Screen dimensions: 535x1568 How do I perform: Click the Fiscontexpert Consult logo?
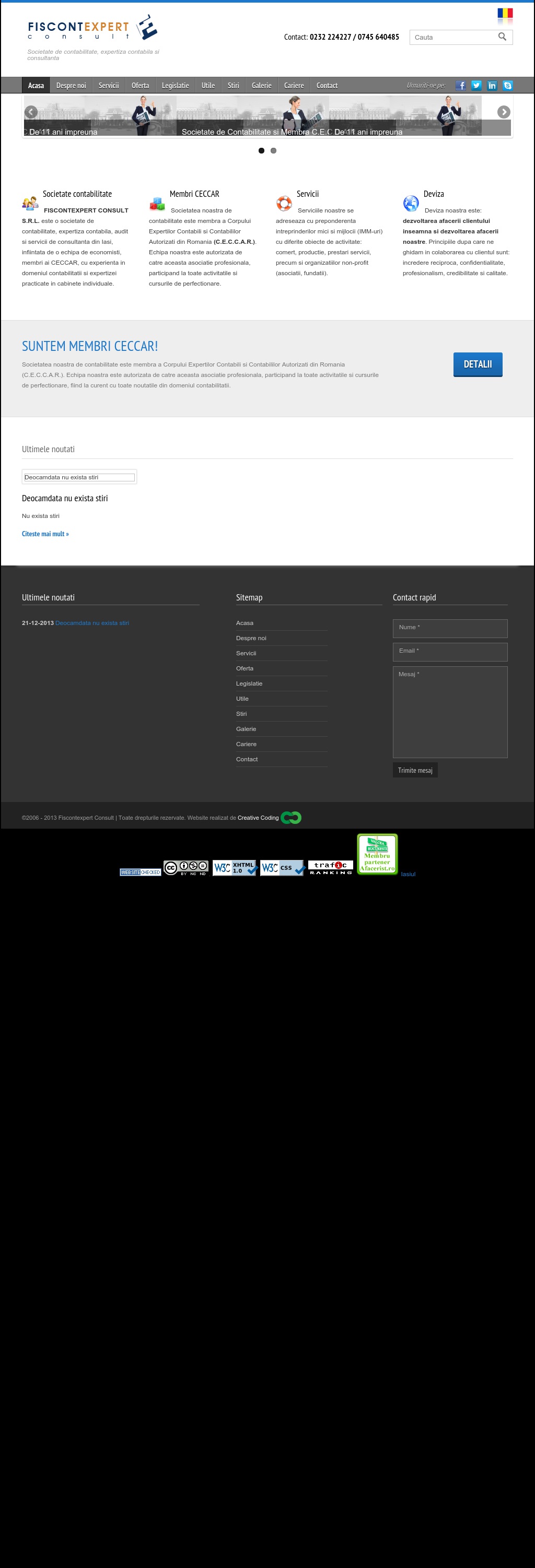92,28
